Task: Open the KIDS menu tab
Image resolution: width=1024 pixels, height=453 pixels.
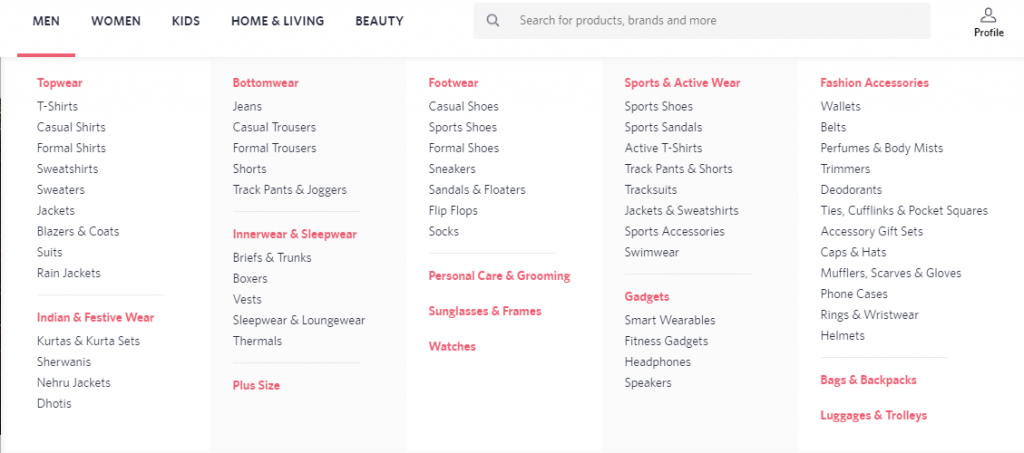Action: [x=185, y=20]
